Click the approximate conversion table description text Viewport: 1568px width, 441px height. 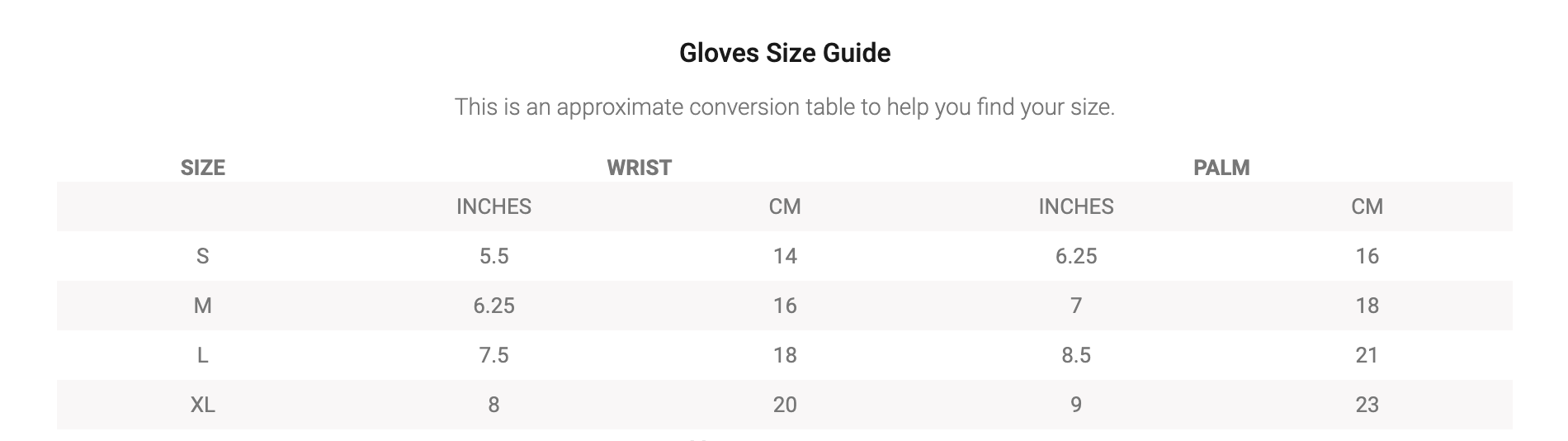pos(784,107)
